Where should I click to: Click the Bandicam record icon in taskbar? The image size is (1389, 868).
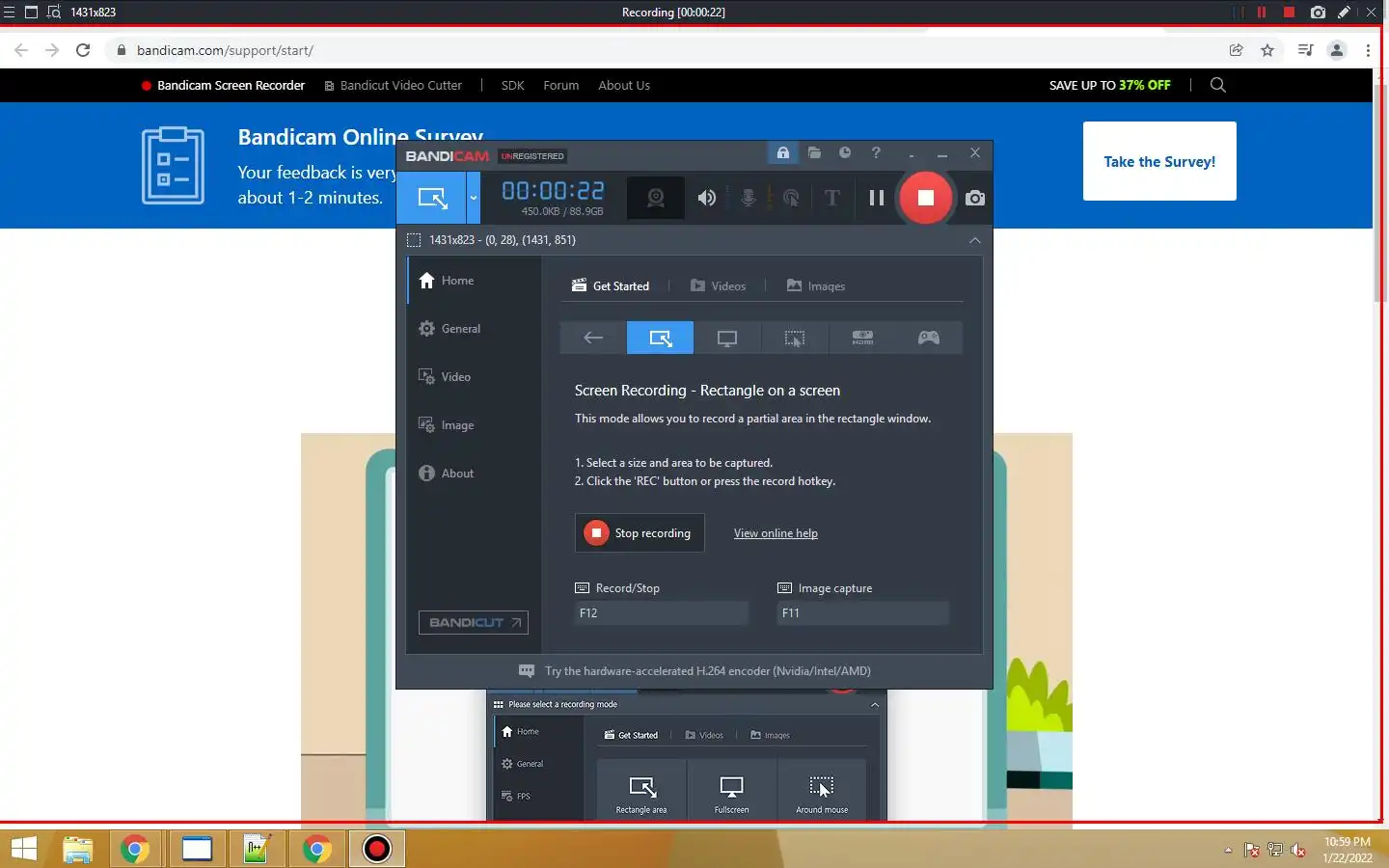pos(376,849)
